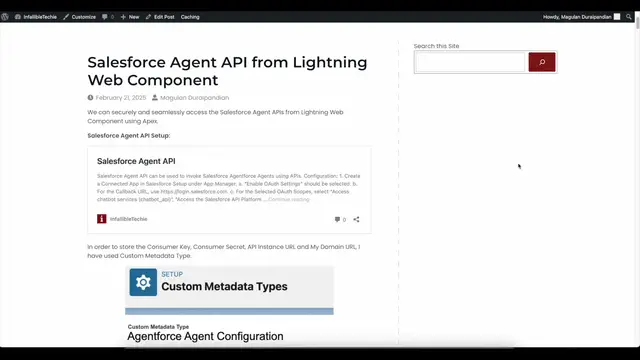Viewport: 640px width, 360px height.
Task: Click the red search submit button
Action: (542, 62)
